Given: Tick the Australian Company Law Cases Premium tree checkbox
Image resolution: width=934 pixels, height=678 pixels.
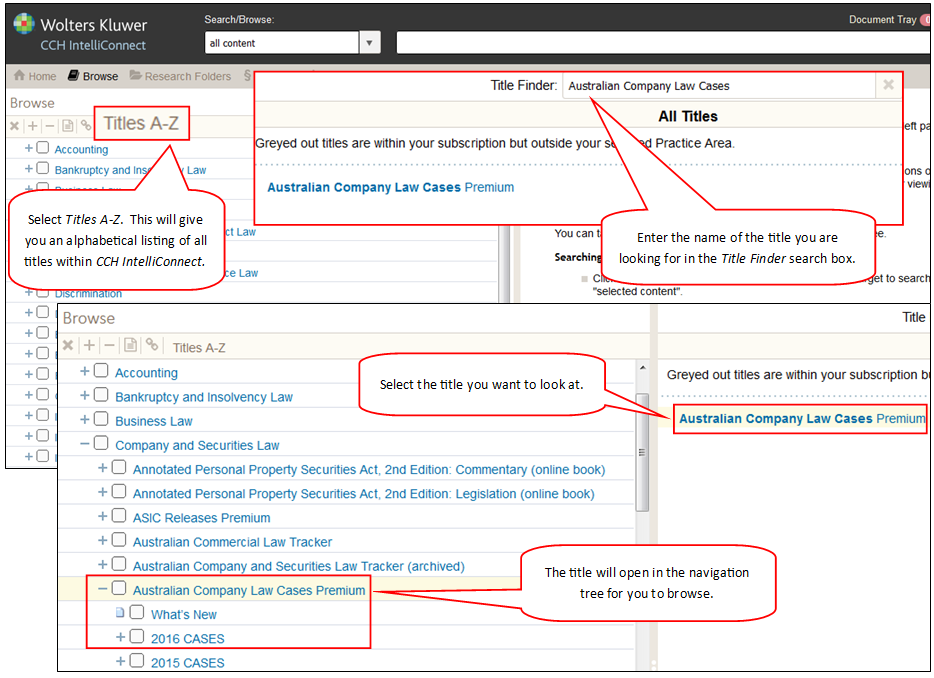Looking at the screenshot, I should tap(119, 589).
